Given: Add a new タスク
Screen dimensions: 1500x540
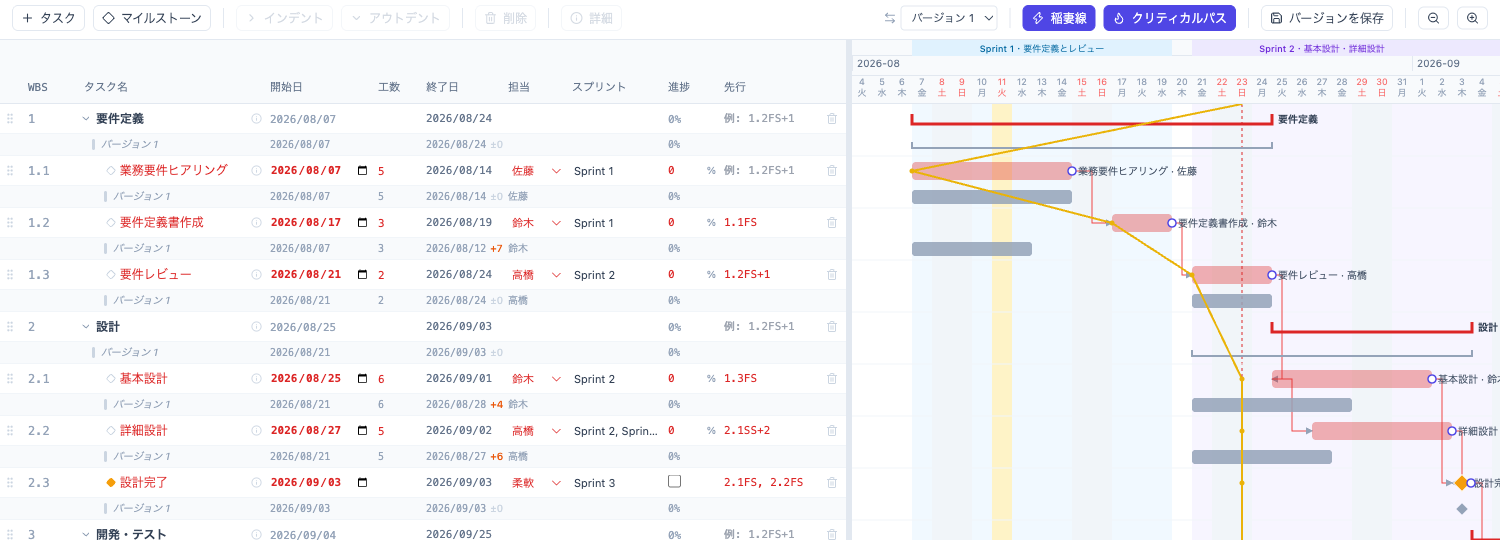Looking at the screenshot, I should 48,18.
